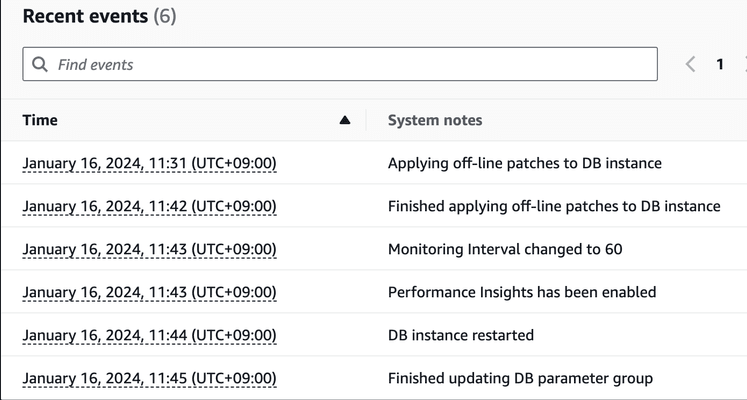Go to the previous events page
This screenshot has width=747, height=400.
(690, 64)
